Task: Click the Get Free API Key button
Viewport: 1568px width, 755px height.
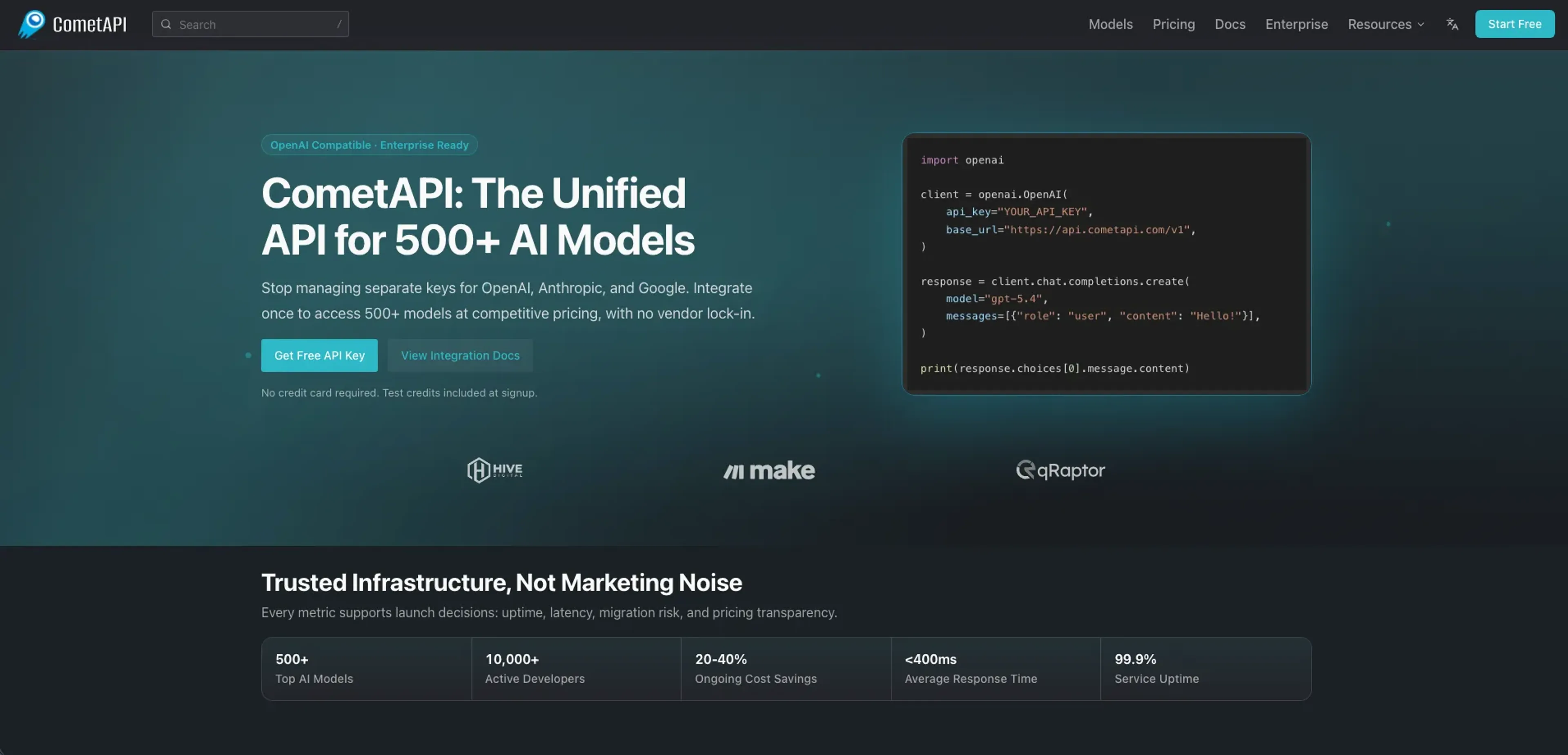Action: tap(320, 355)
